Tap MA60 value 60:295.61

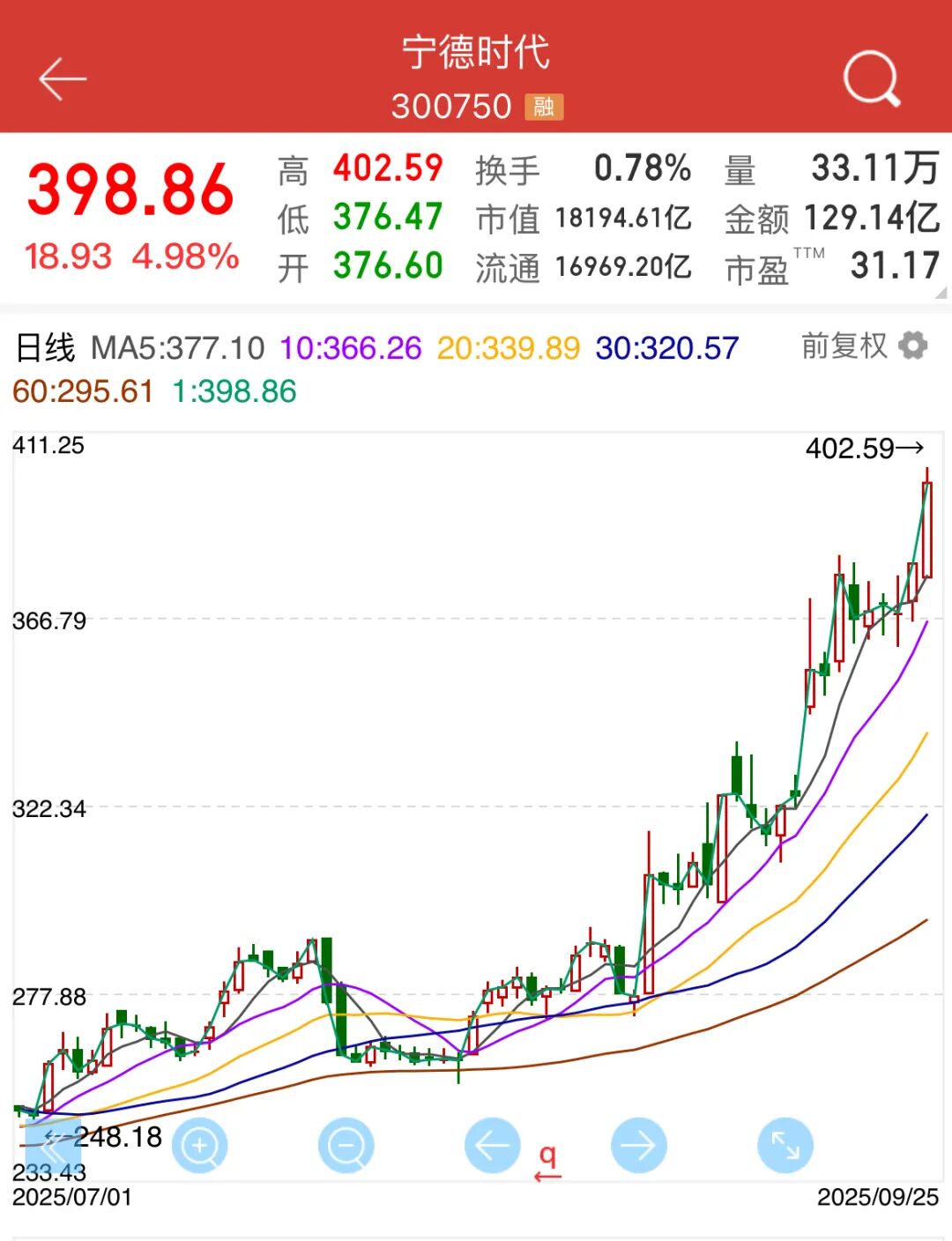(x=83, y=391)
